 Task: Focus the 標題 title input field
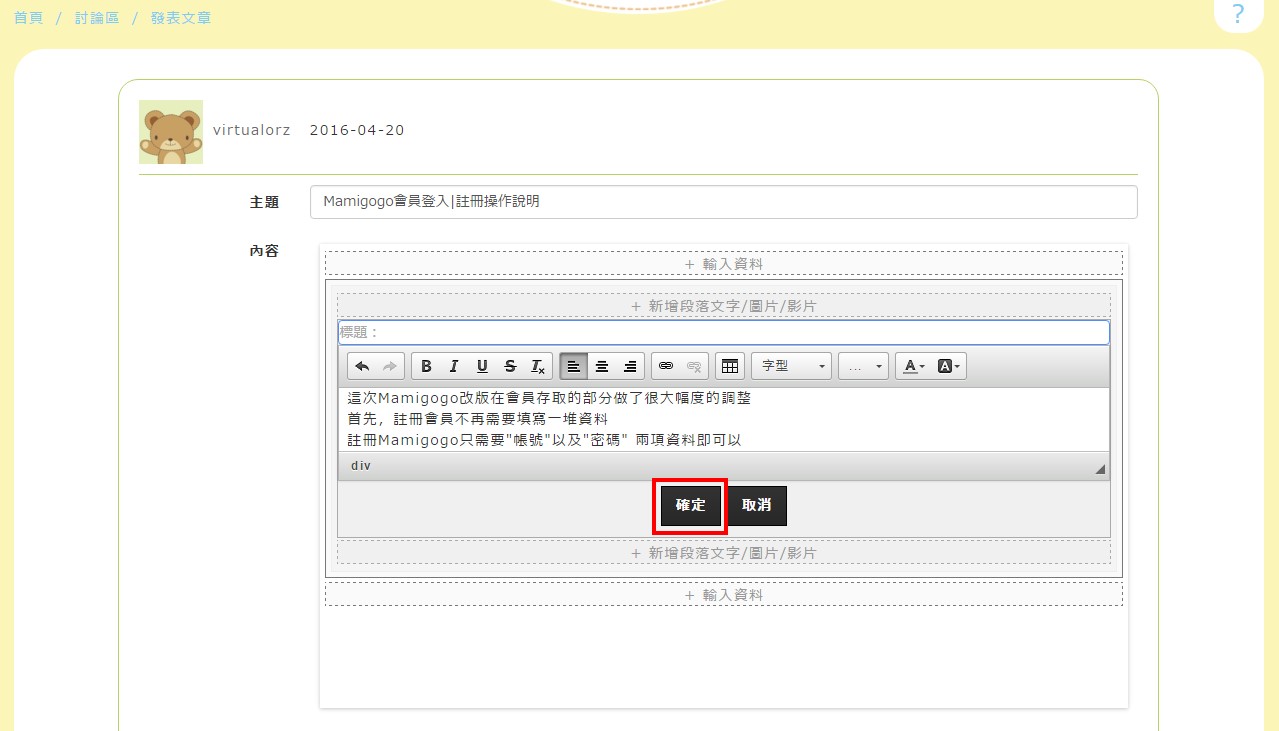pos(724,332)
